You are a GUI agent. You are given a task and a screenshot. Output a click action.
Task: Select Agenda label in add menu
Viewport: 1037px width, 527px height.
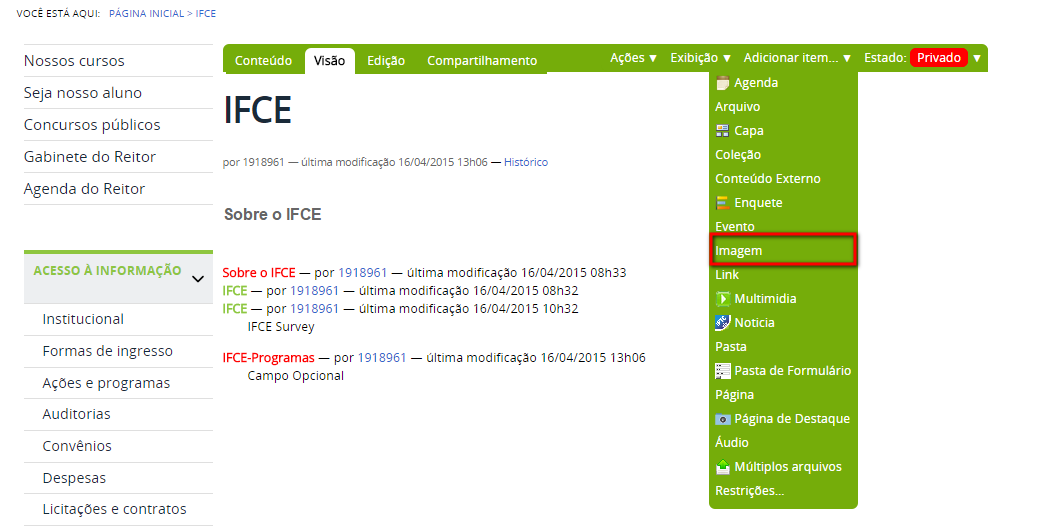756,83
